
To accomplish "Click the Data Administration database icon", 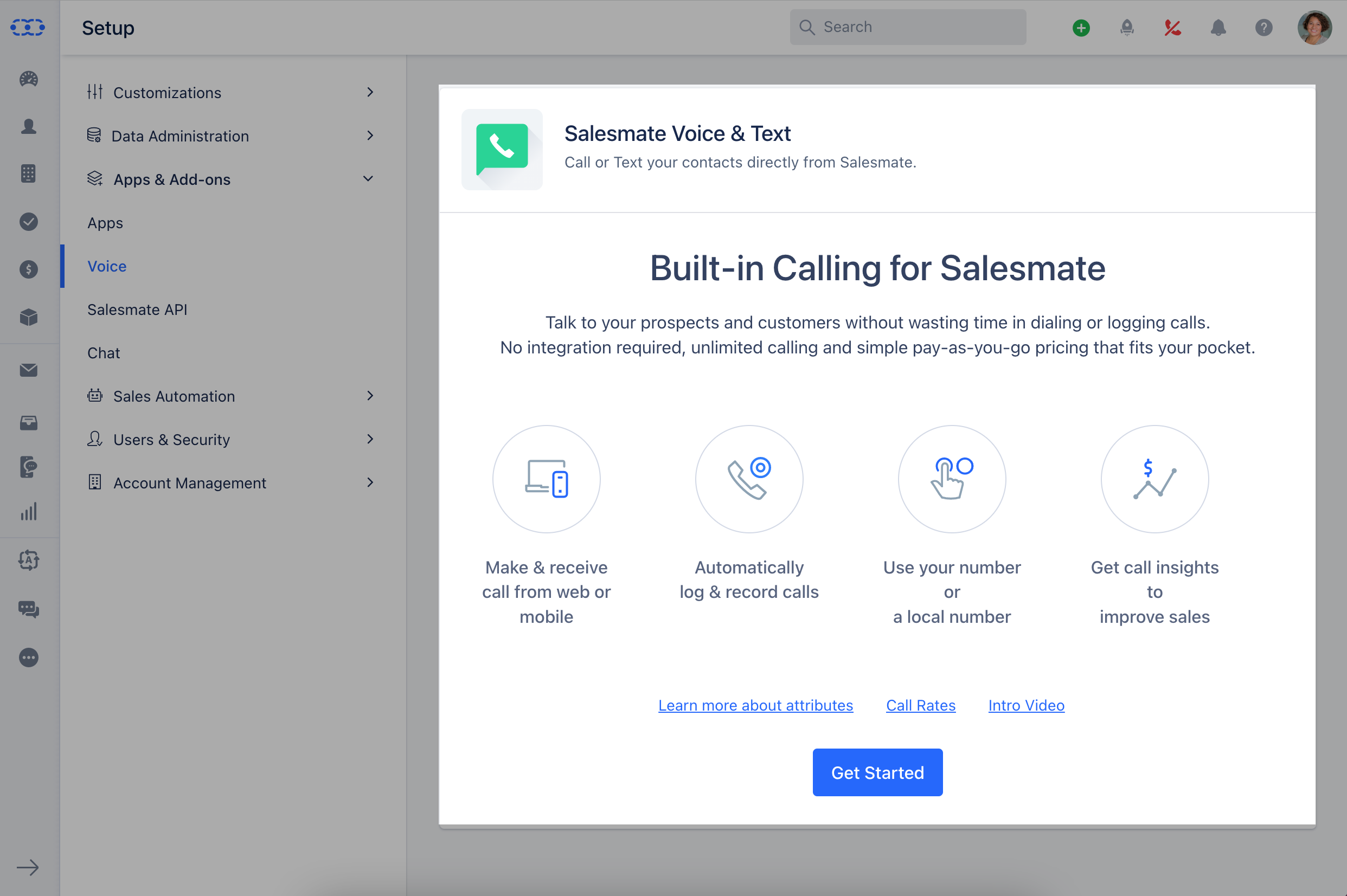I will (94, 136).
